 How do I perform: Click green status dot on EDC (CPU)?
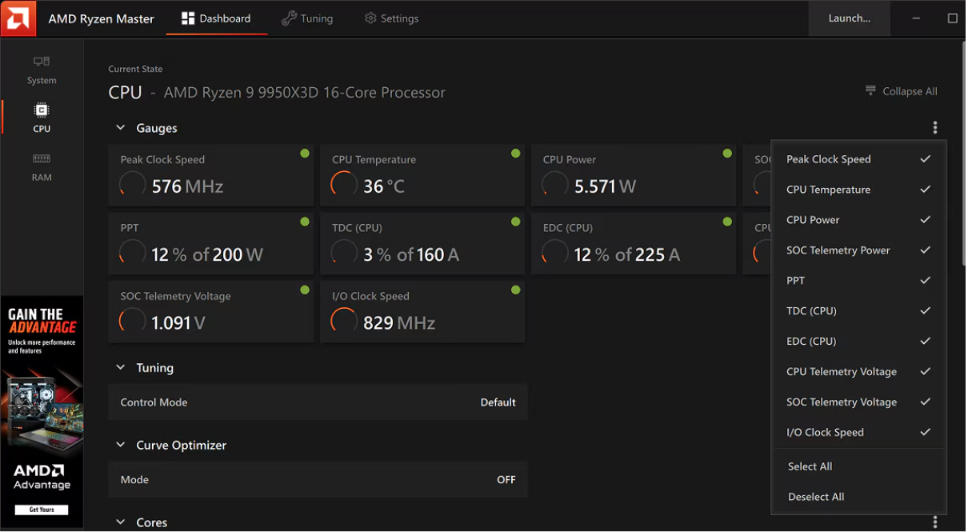(x=727, y=222)
